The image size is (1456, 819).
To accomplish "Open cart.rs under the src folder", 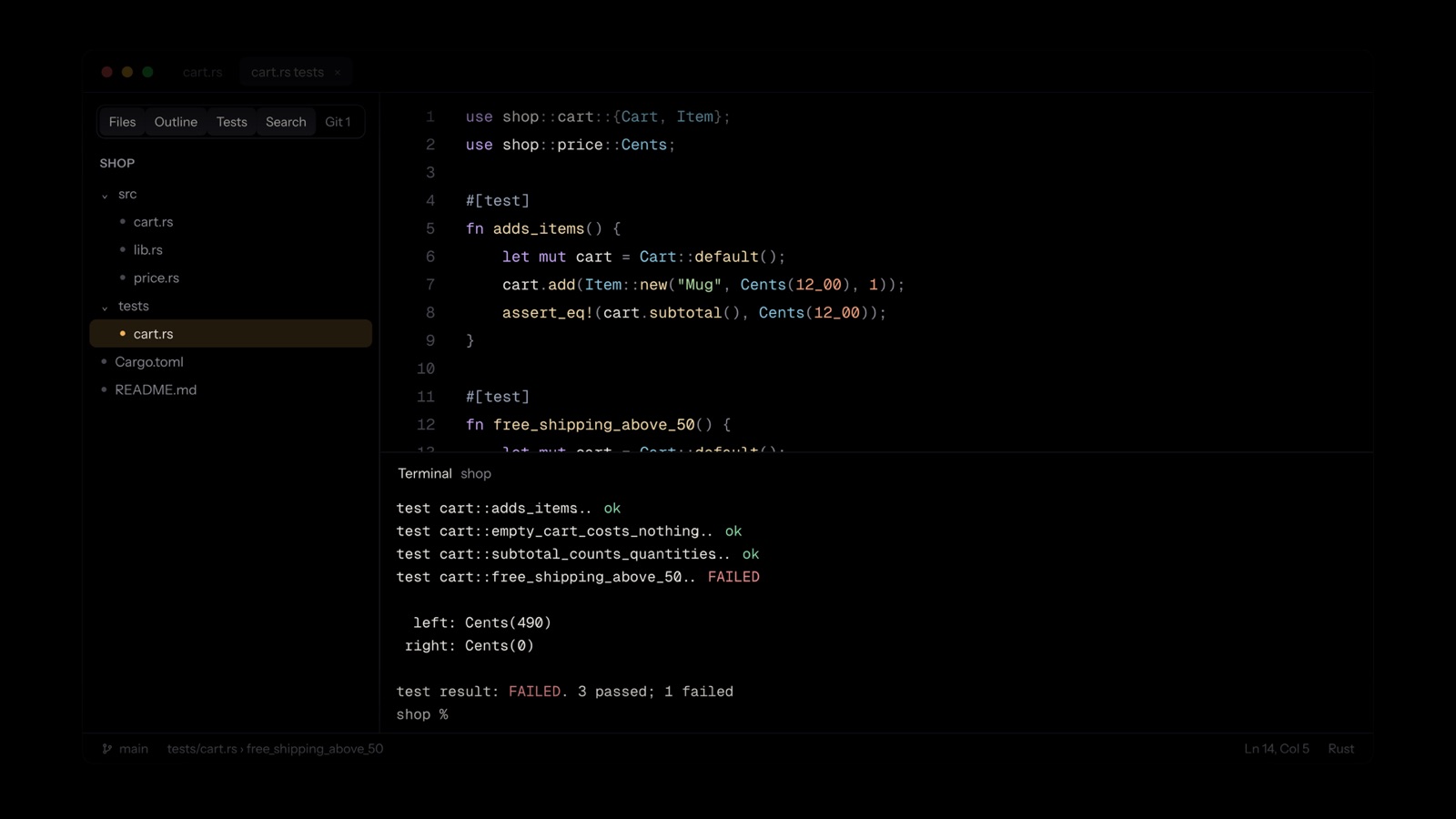I will (231, 222).
